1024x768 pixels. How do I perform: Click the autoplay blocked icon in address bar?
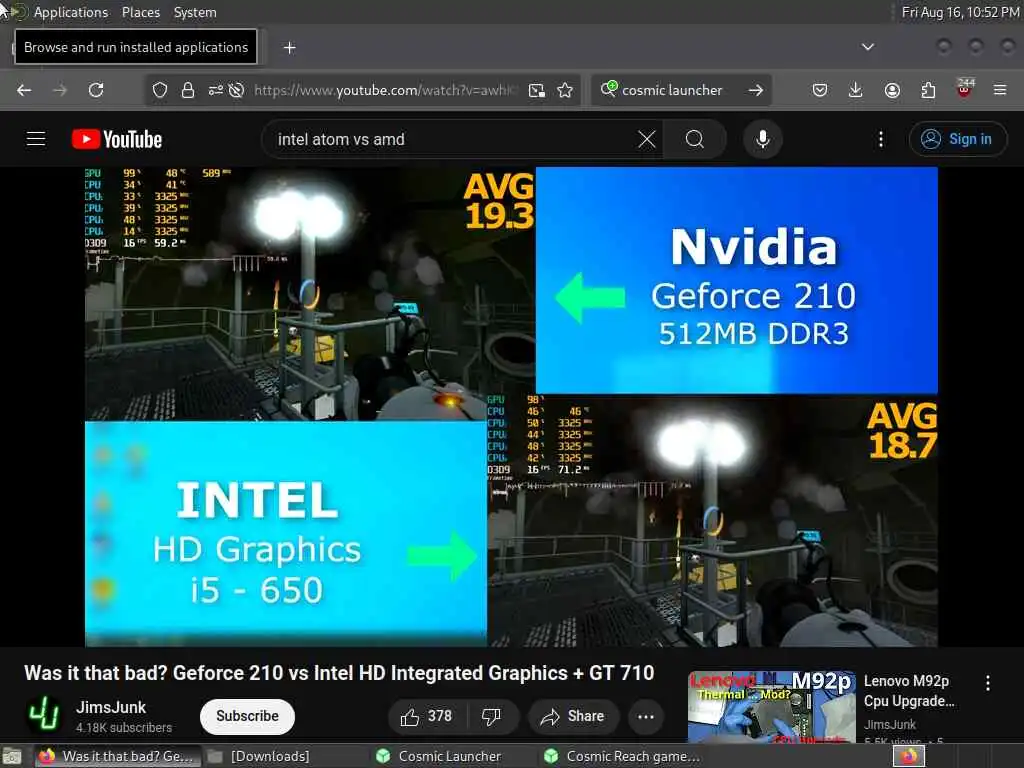pyautogui.click(x=236, y=90)
